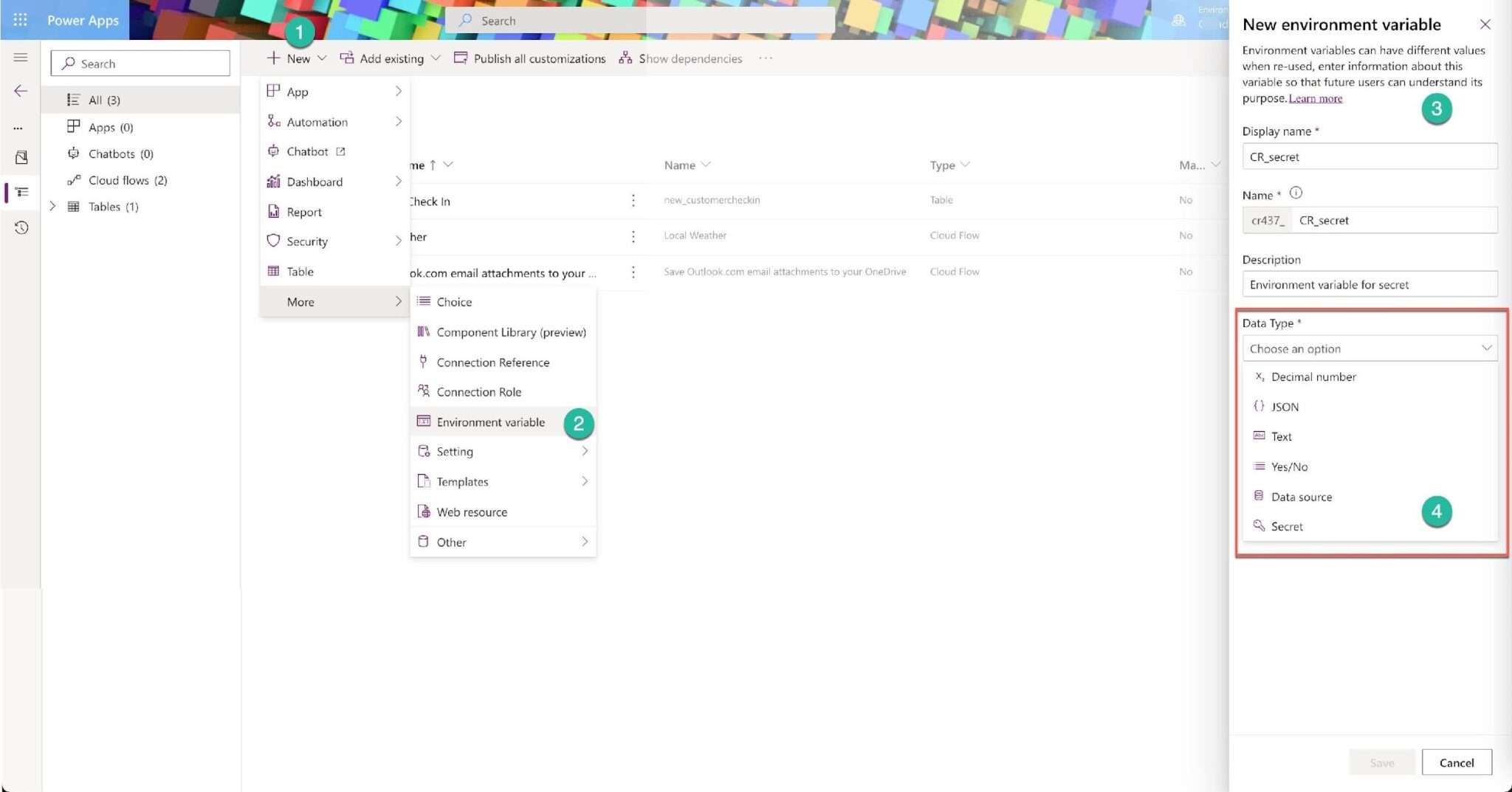Open the More submenu
The width and height of the screenshot is (1512, 792).
coord(335,302)
